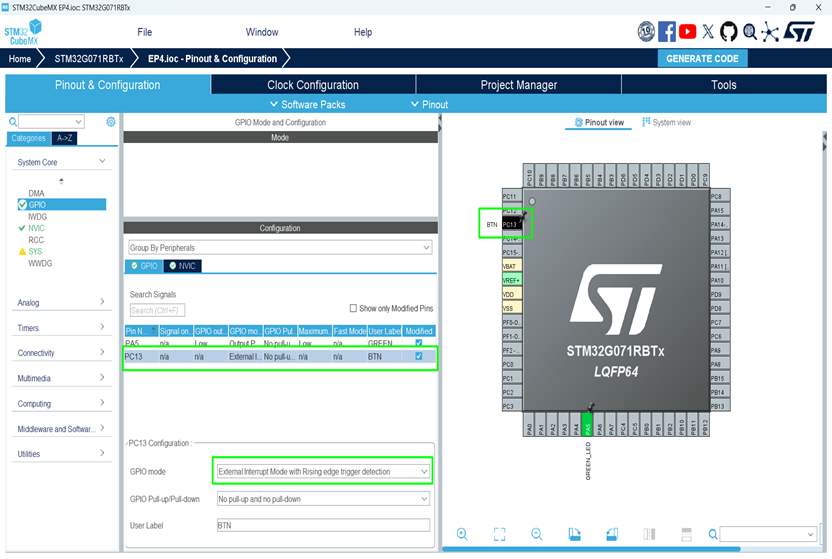Click the ST logo at top right

click(799, 32)
